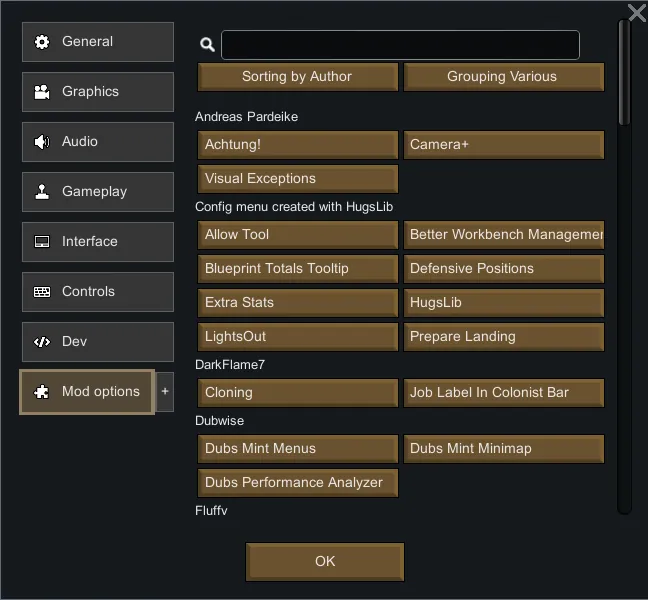Select the Gameplay settings tab
The image size is (648, 600).
click(97, 192)
